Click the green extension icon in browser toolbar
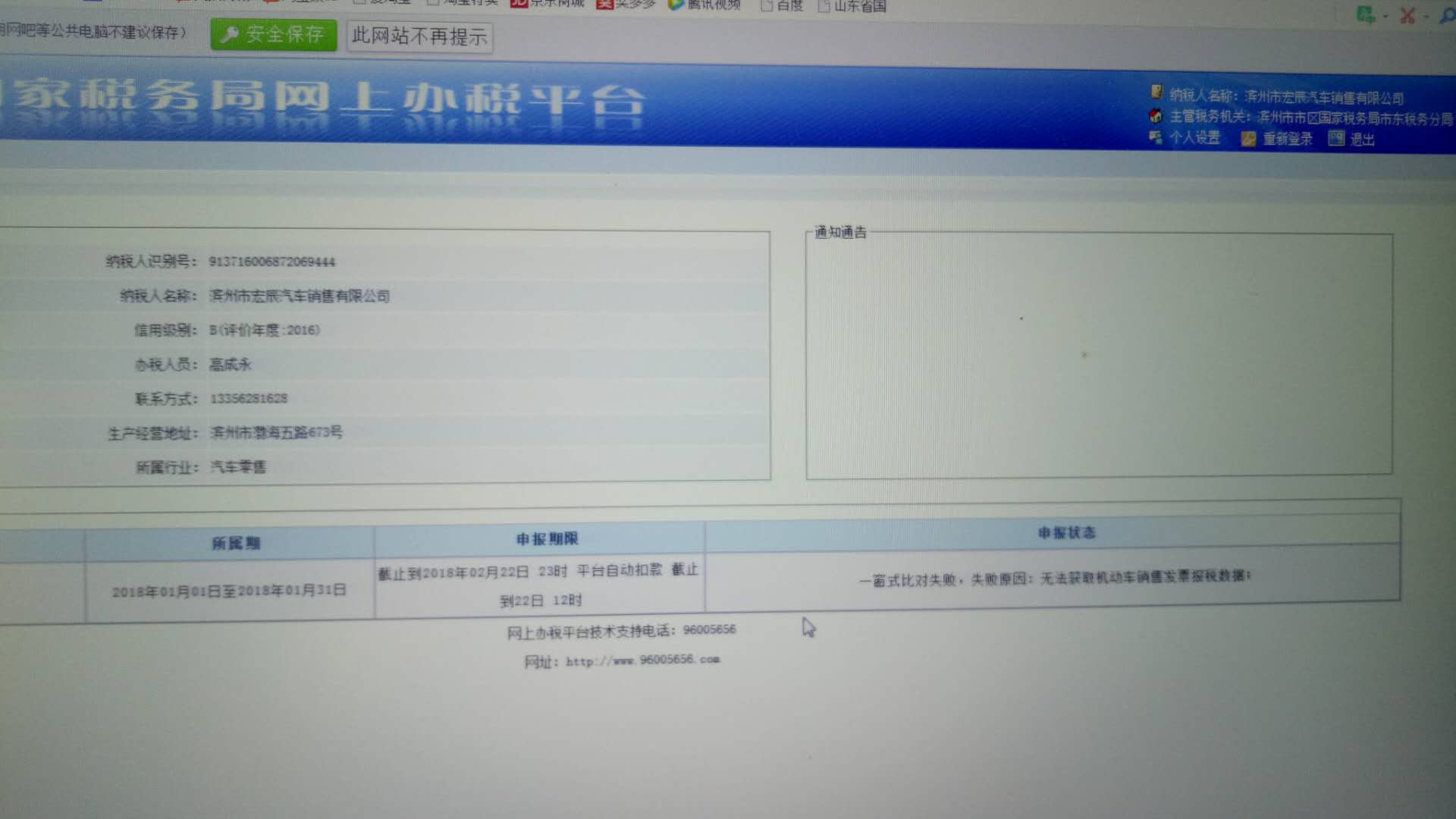 pyautogui.click(x=1365, y=14)
